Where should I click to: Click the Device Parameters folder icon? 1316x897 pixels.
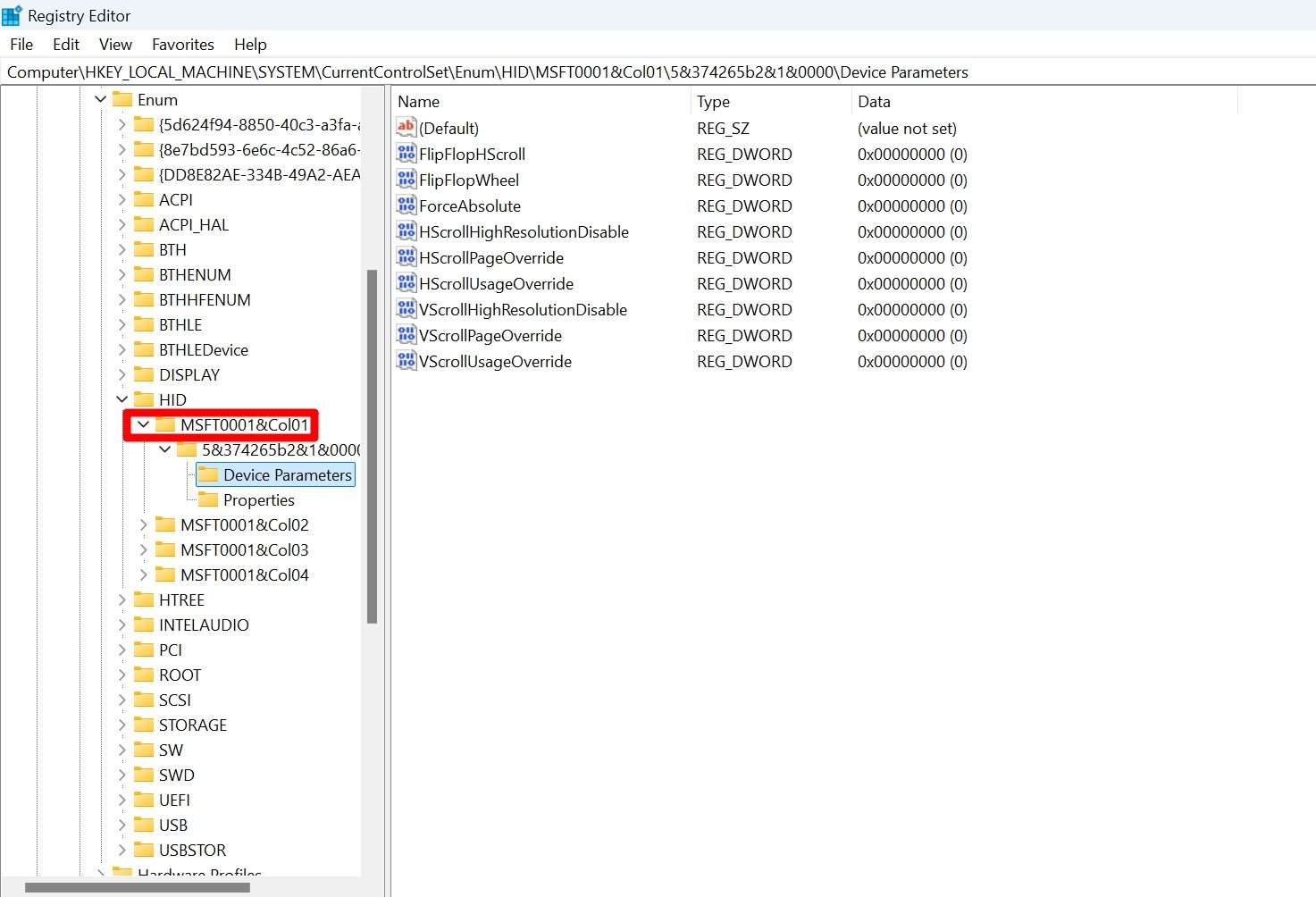[x=208, y=474]
